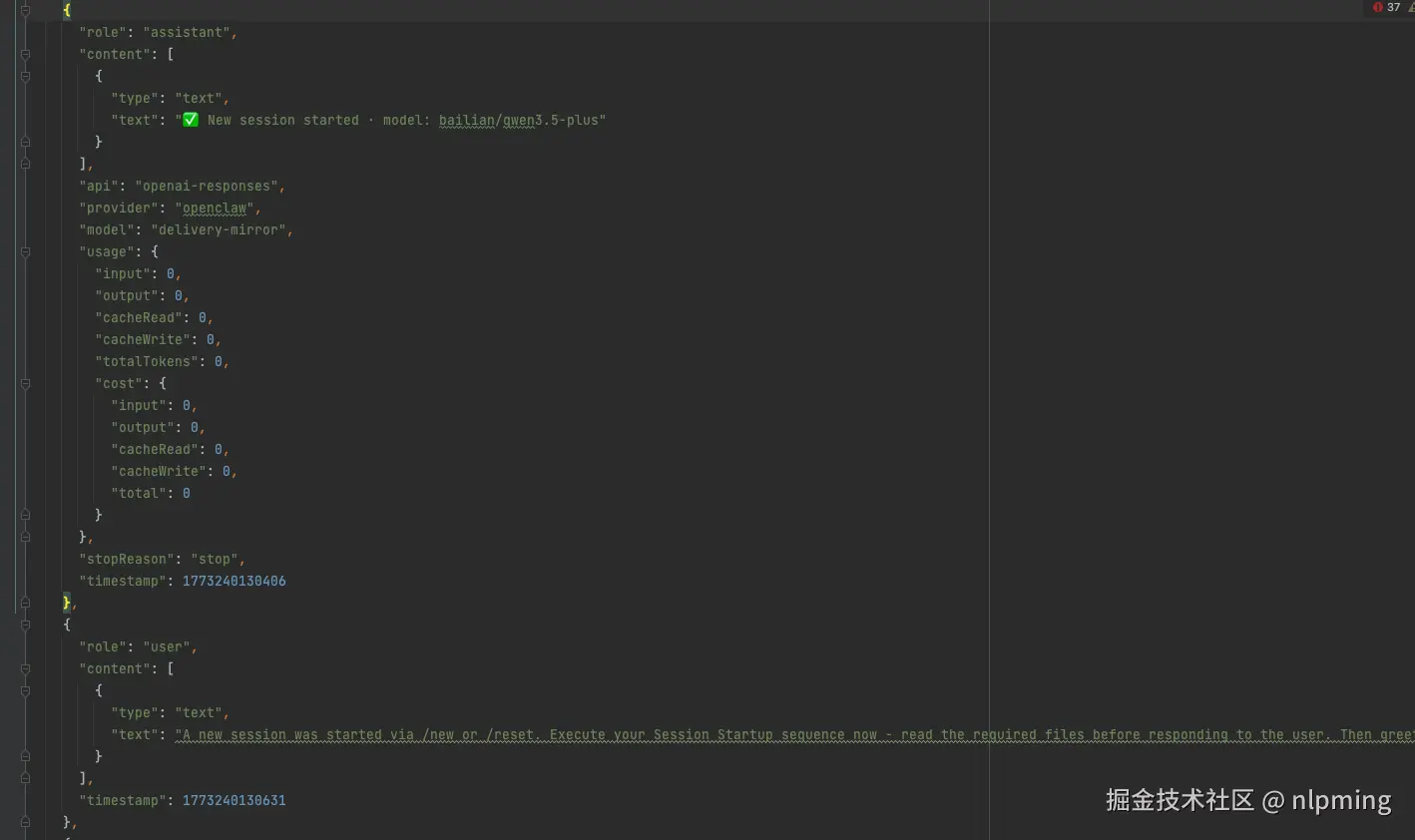Click the highlighted yellow closing brace of assistant message
1415x840 pixels.
[67, 603]
